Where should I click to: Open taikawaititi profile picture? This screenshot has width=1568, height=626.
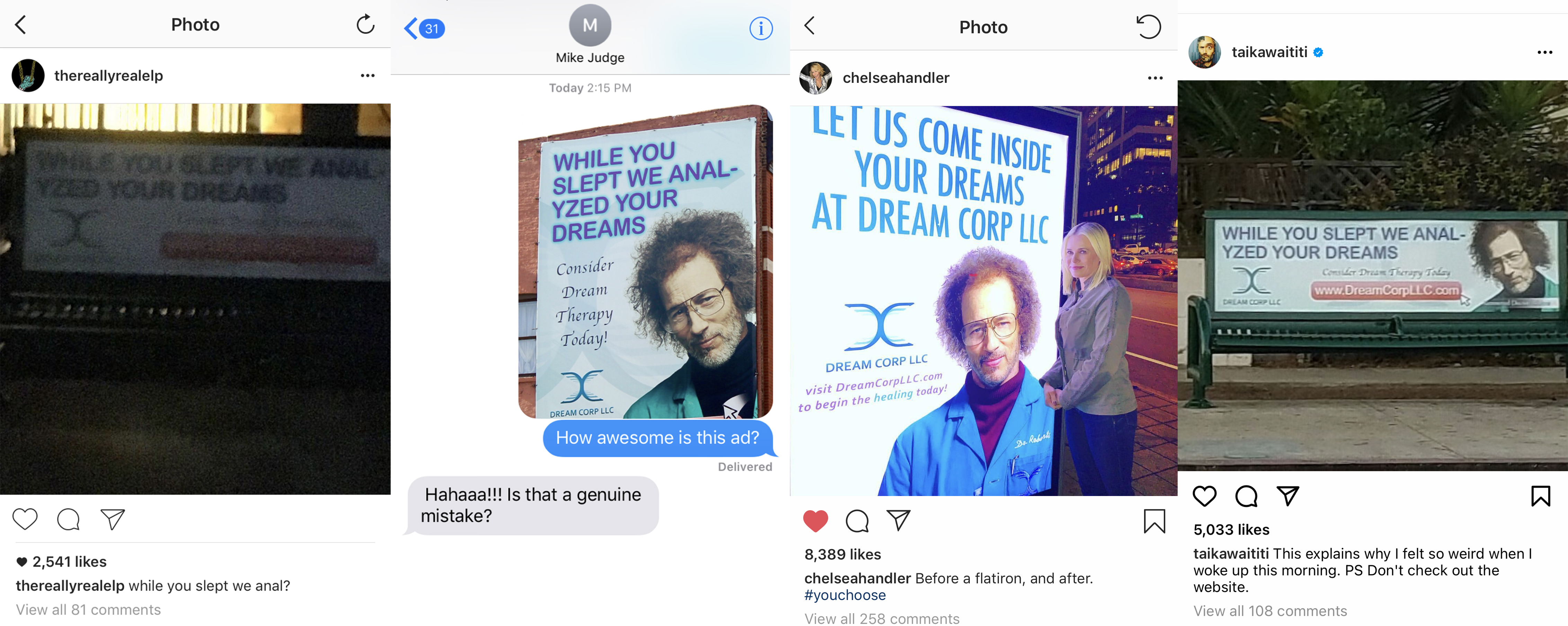point(1205,52)
